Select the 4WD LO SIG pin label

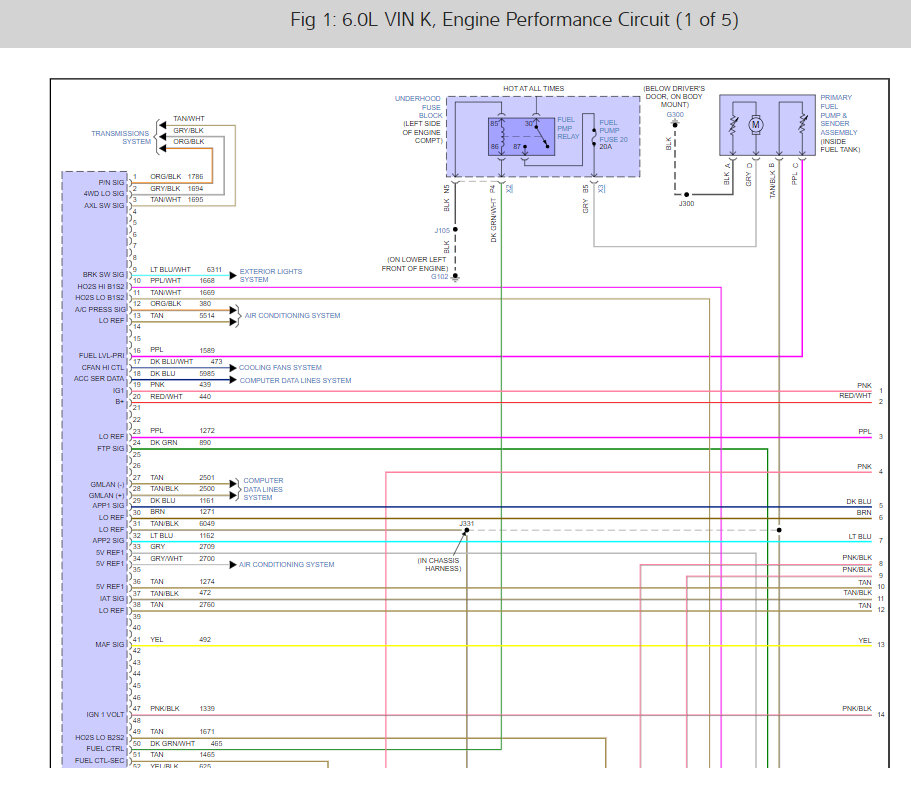tap(104, 194)
